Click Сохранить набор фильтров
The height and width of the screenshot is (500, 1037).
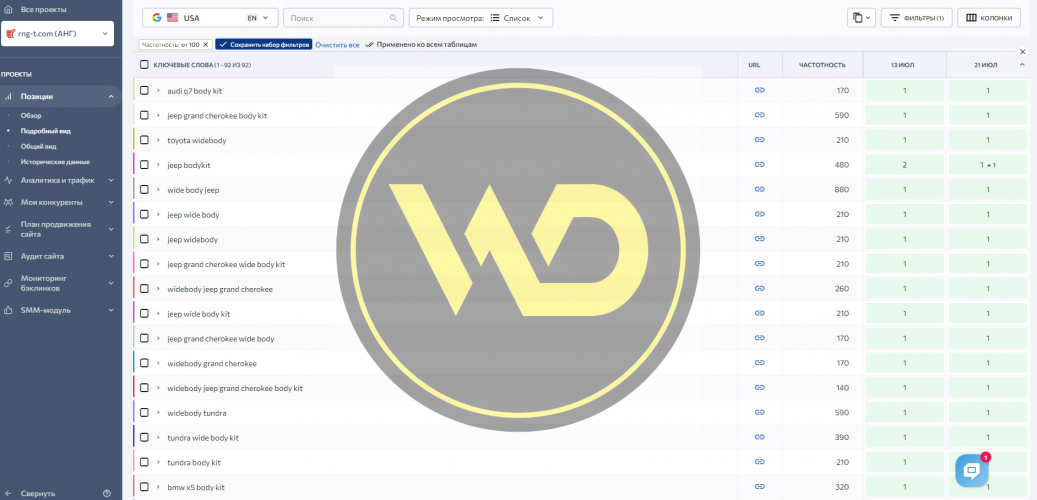pos(263,44)
